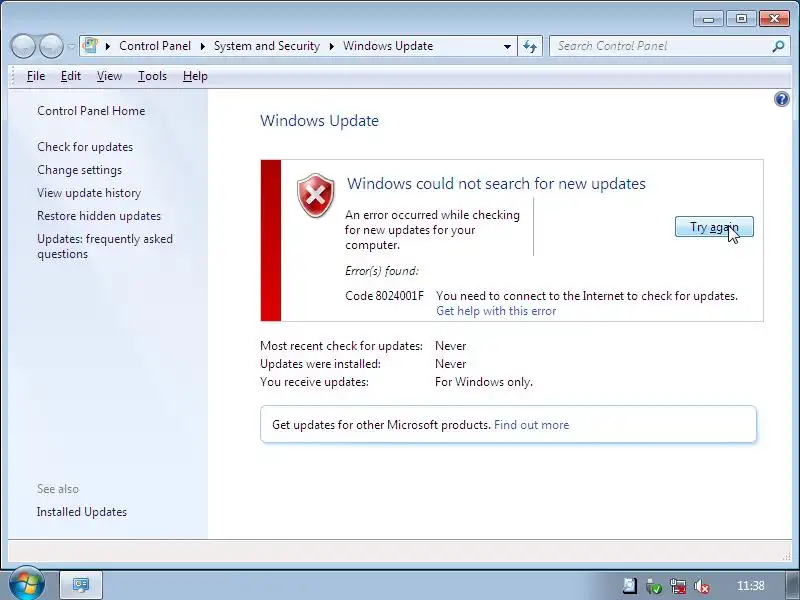
Task: Close the Windows Update window
Action: tap(774, 19)
